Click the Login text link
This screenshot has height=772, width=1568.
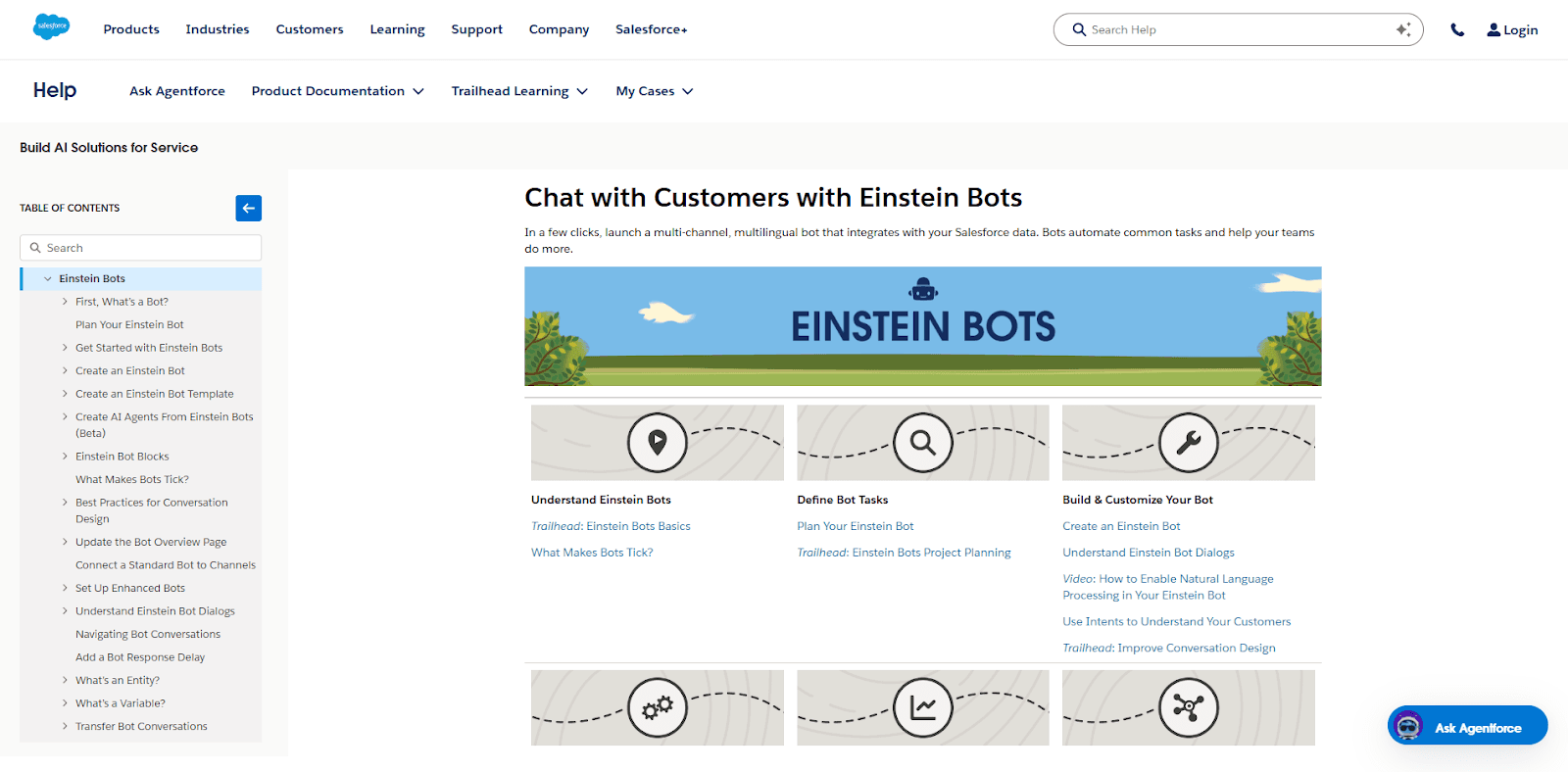coord(1521,30)
